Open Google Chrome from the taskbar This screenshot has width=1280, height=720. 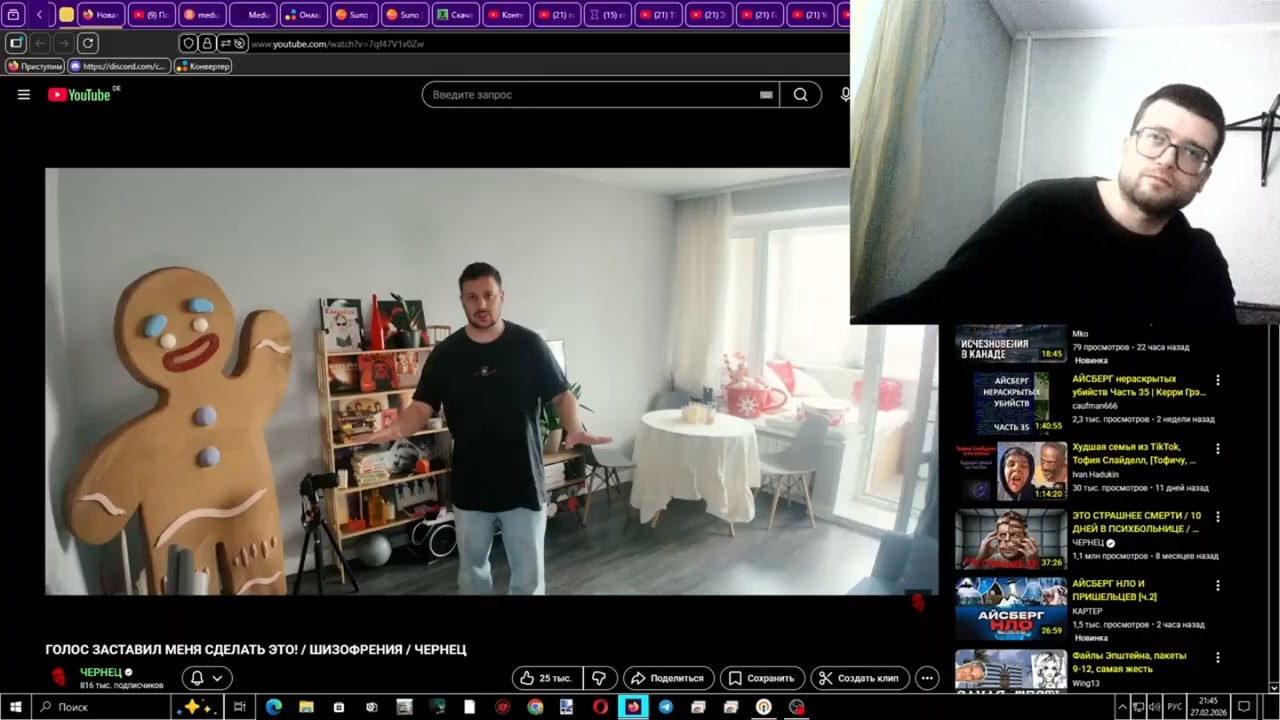(x=536, y=707)
